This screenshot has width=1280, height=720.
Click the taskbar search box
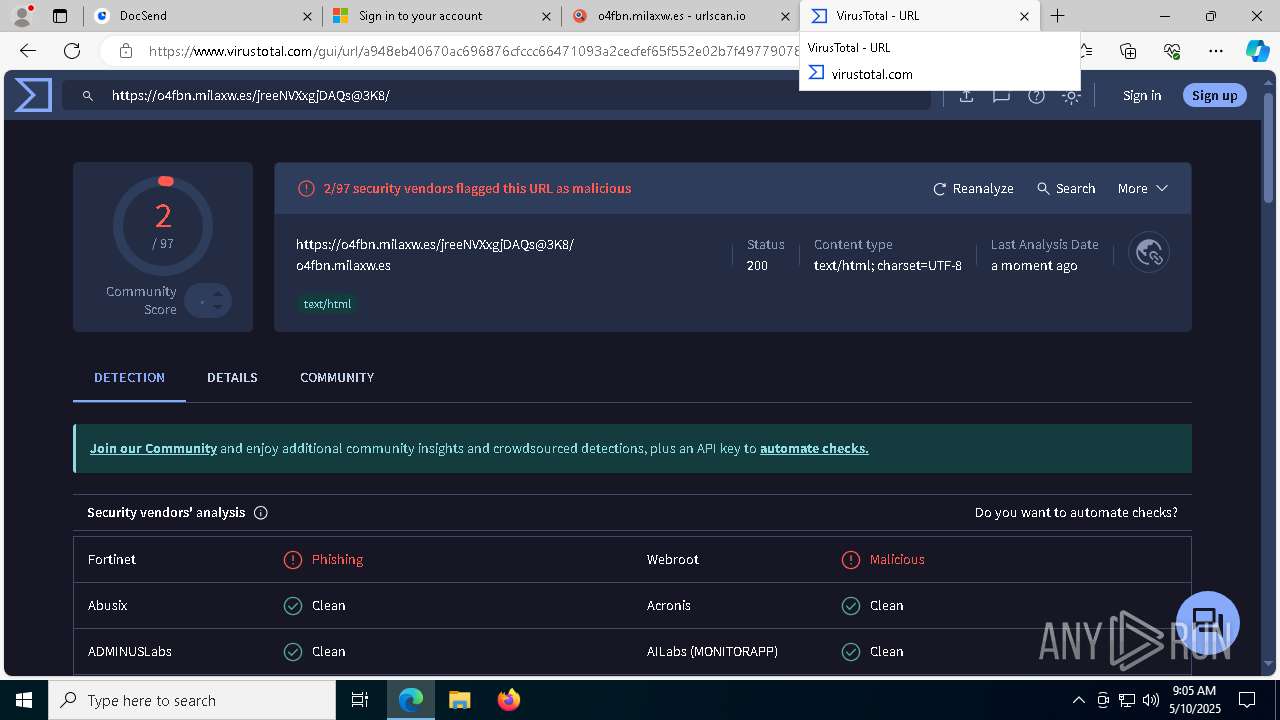click(192, 700)
